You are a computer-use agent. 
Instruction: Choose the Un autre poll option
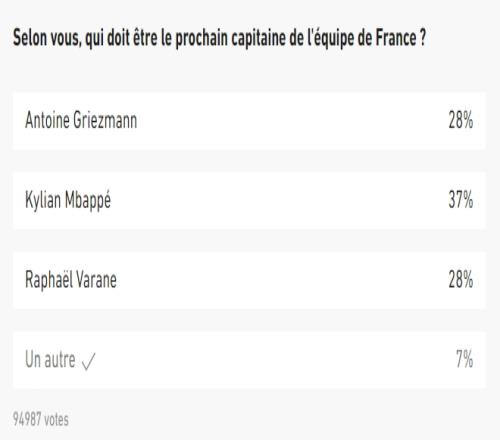click(x=249, y=360)
